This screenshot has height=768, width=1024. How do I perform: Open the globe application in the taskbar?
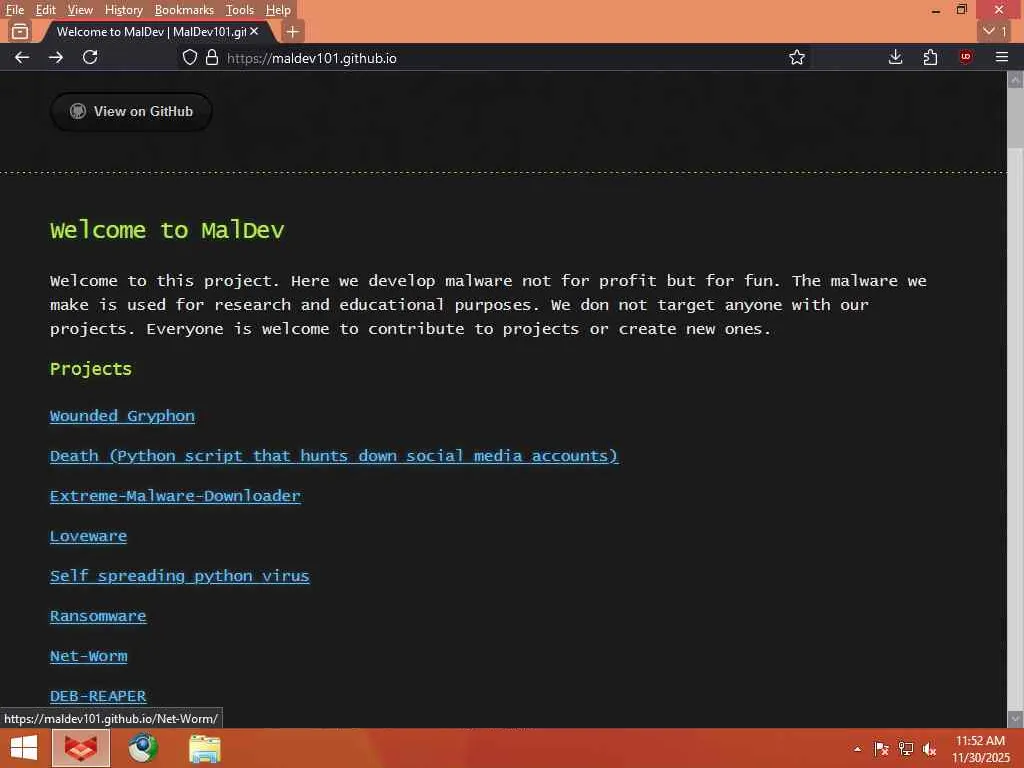click(142, 748)
